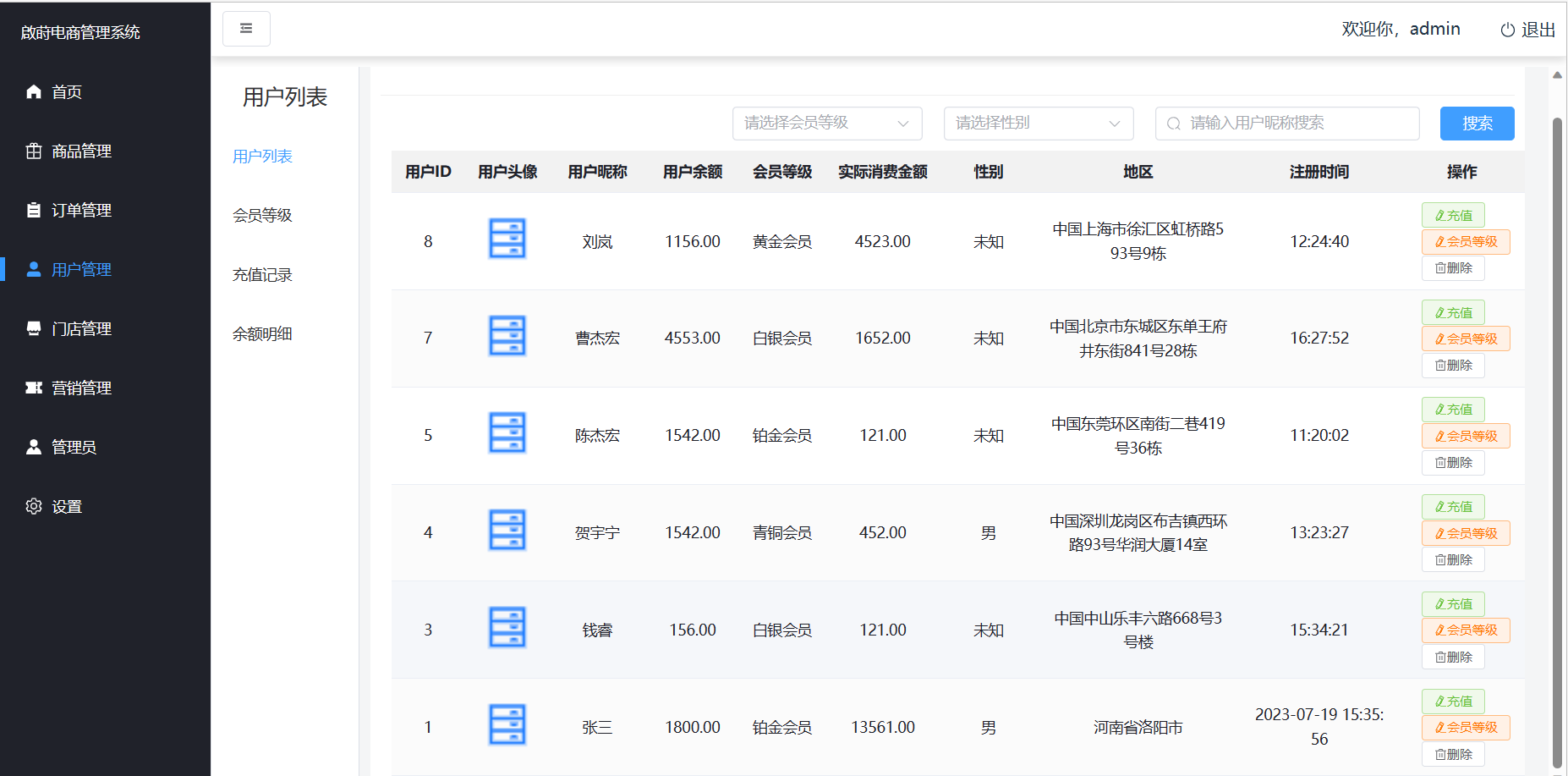
Task: Click 会员等级 button for user 刘岚
Action: [x=1466, y=242]
